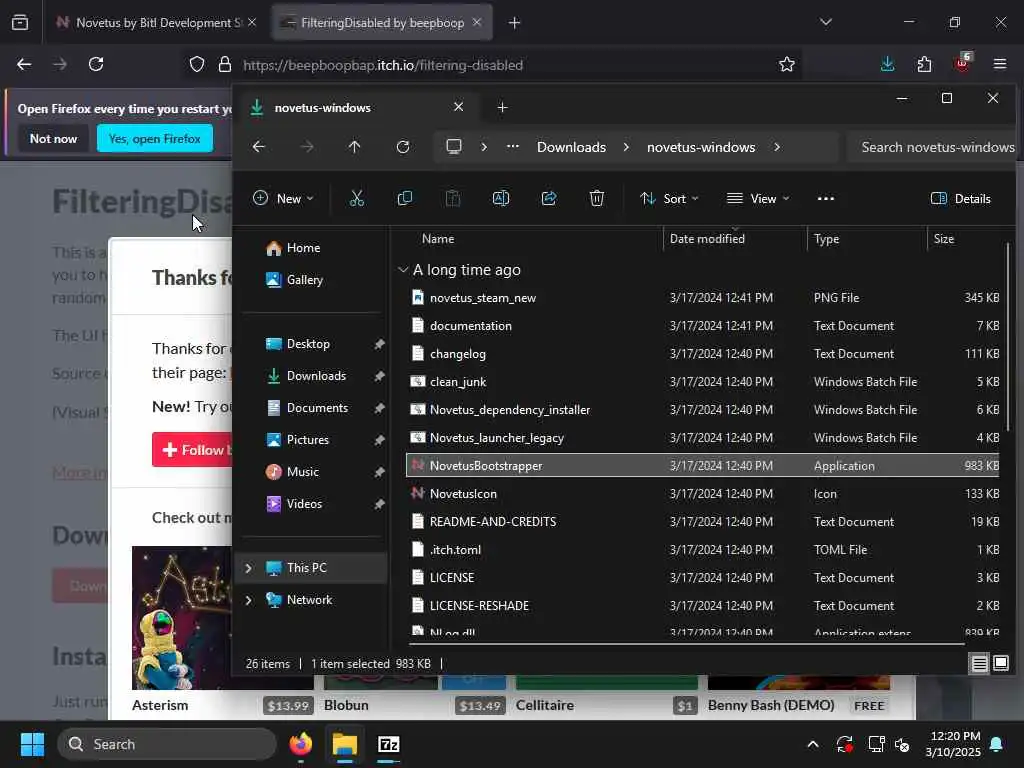
Task: Add a new File Explorer tab
Action: (x=502, y=107)
